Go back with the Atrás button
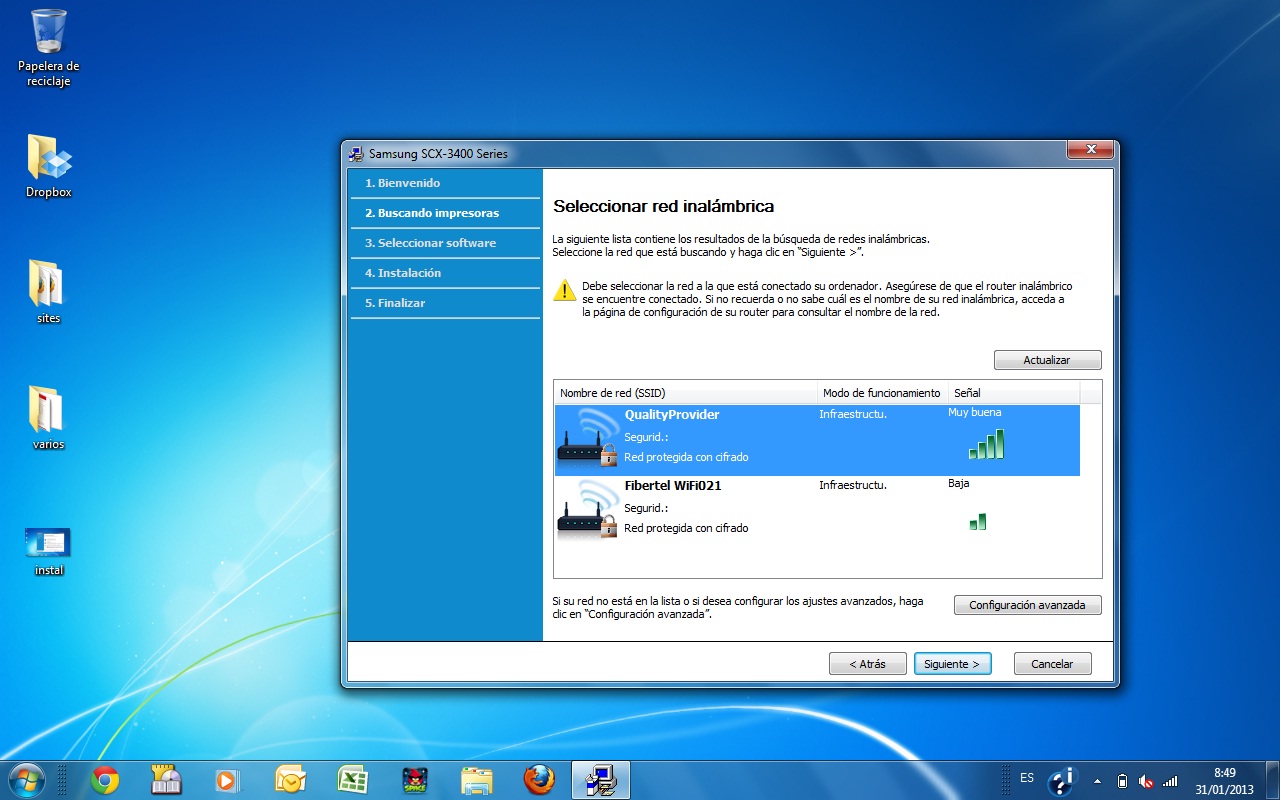The width and height of the screenshot is (1280, 800). click(x=867, y=664)
